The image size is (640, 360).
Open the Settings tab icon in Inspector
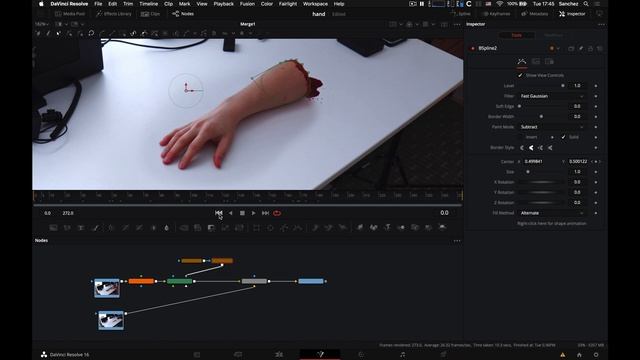tap(549, 62)
